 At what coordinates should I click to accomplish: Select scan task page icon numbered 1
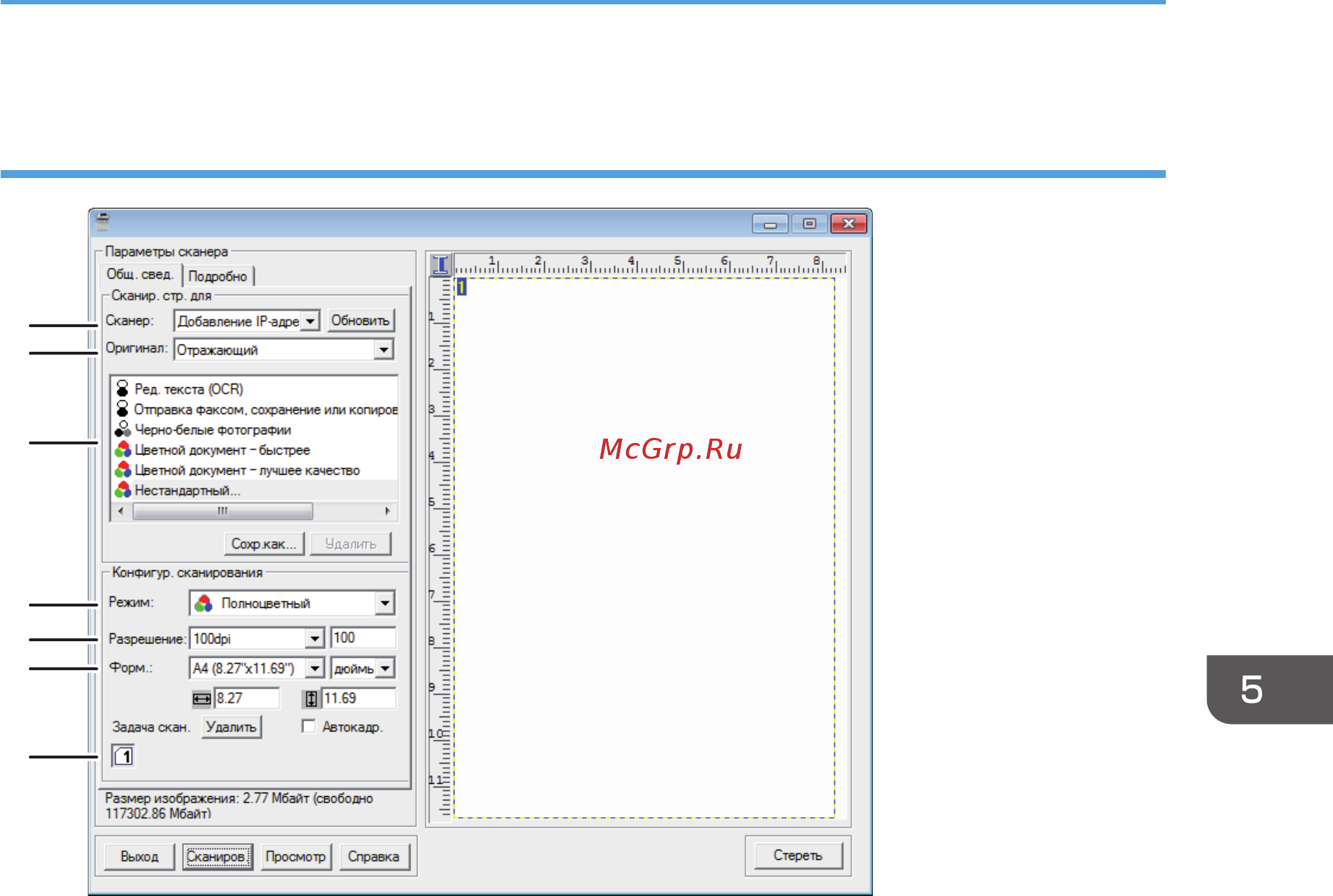coord(123,756)
